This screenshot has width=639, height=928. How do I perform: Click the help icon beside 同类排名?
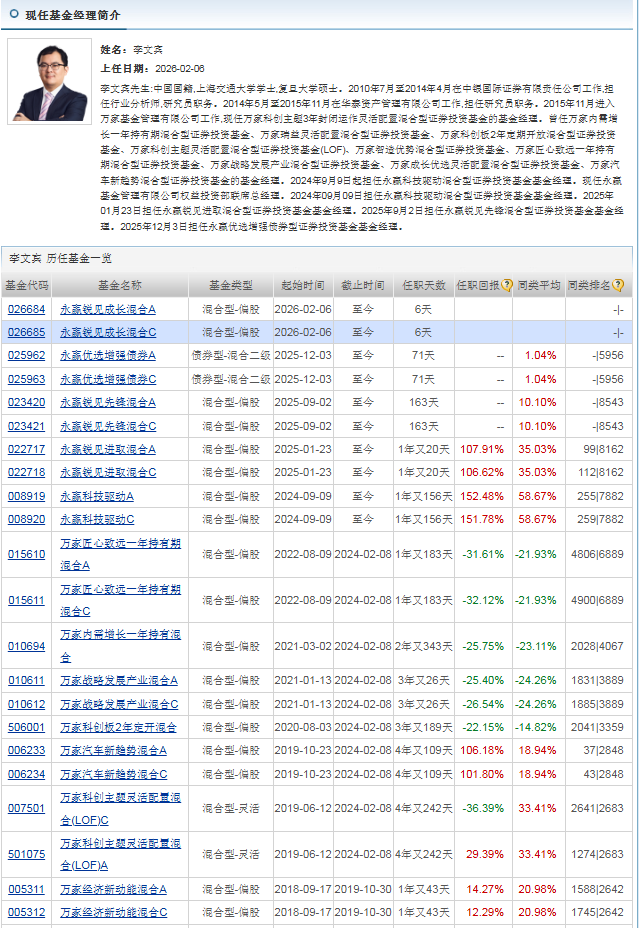(x=618, y=285)
